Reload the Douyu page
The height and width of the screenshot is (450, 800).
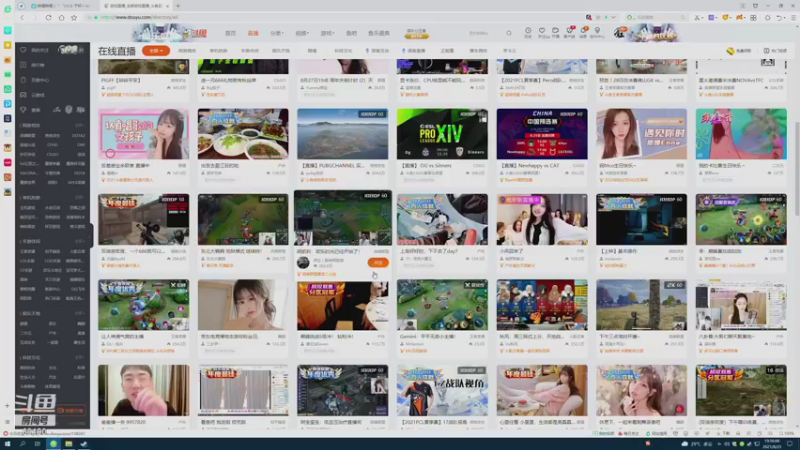pos(48,17)
